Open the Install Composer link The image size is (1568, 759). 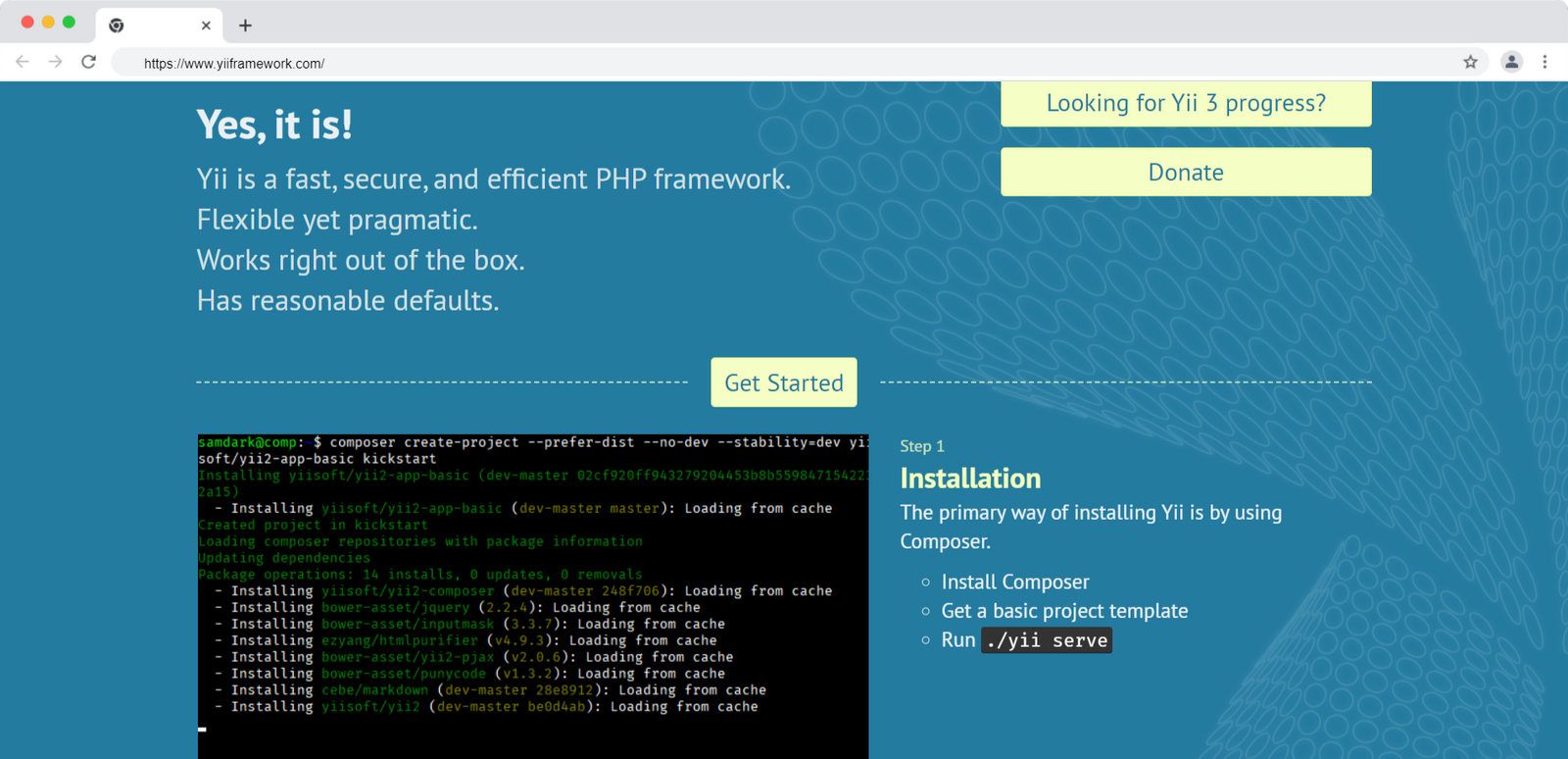(1015, 582)
